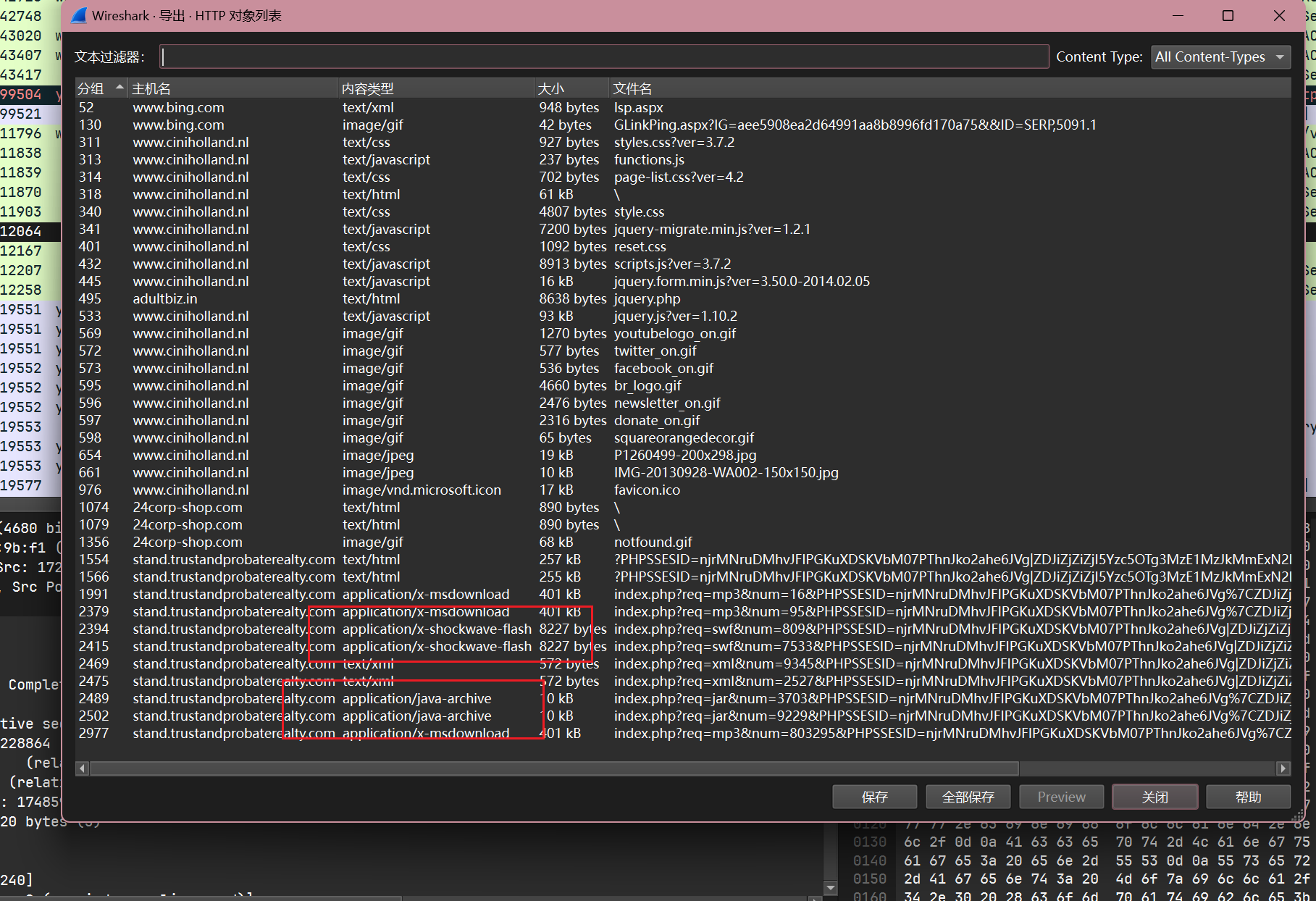Maximize the HTTP object list dialog
The width and height of the screenshot is (1316, 901).
tap(1228, 15)
